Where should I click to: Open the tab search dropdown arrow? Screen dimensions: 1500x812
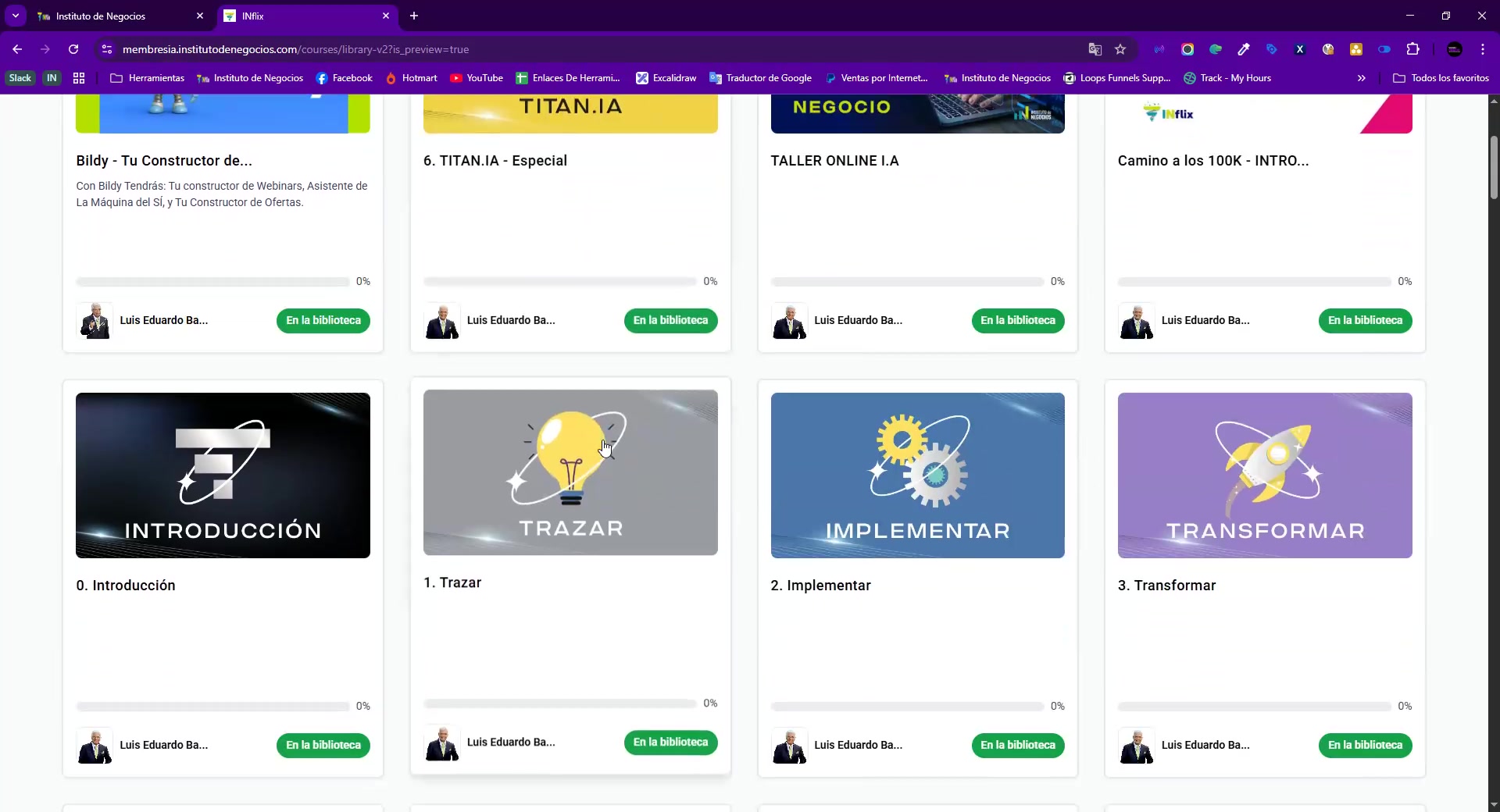16,16
